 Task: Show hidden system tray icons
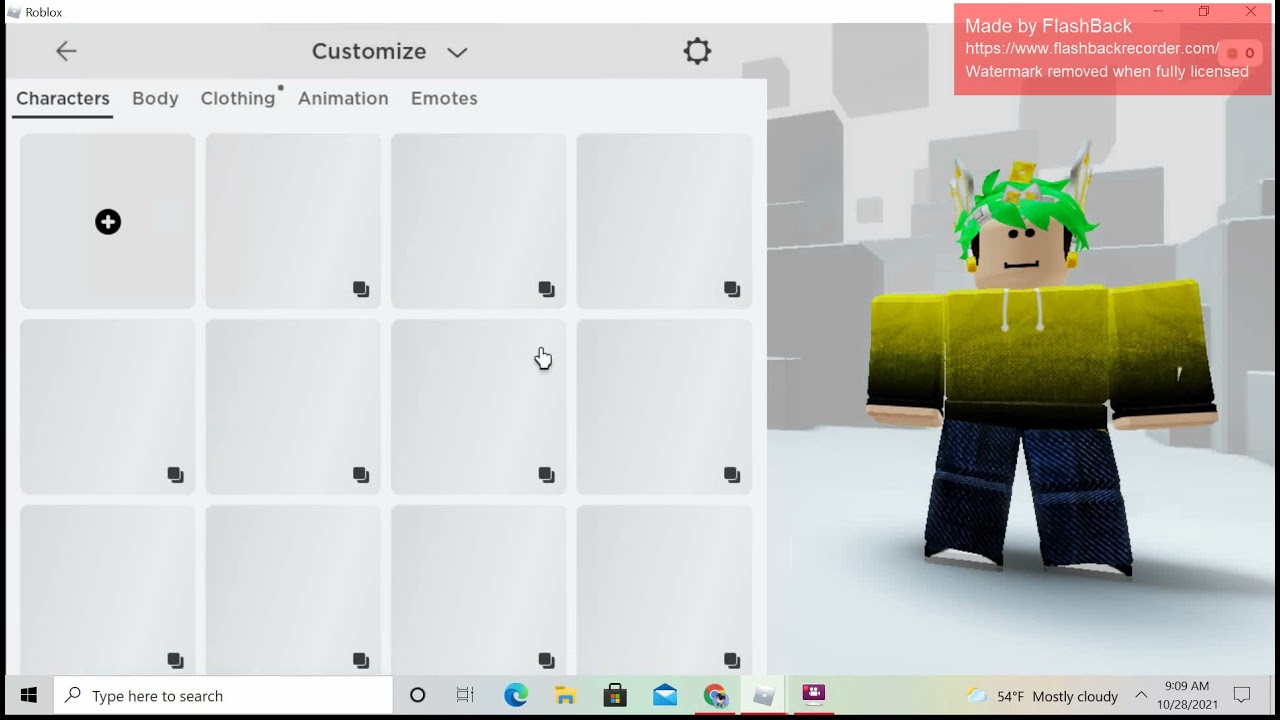pos(1141,695)
